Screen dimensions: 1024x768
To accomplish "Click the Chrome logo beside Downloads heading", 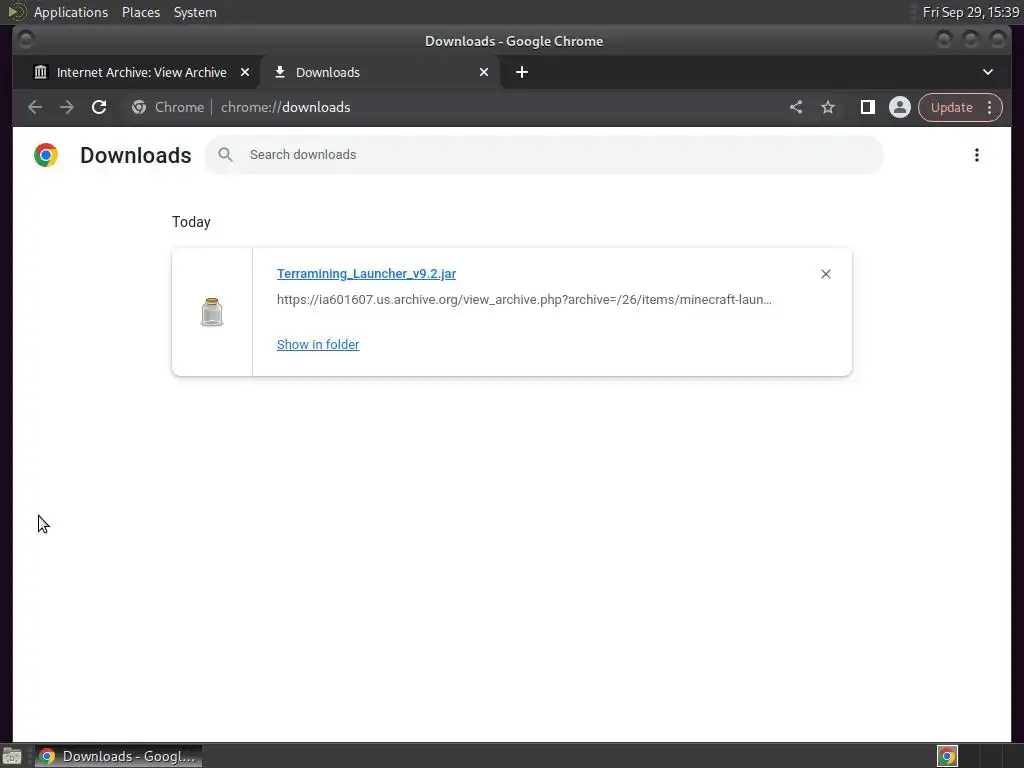I will (x=46, y=155).
